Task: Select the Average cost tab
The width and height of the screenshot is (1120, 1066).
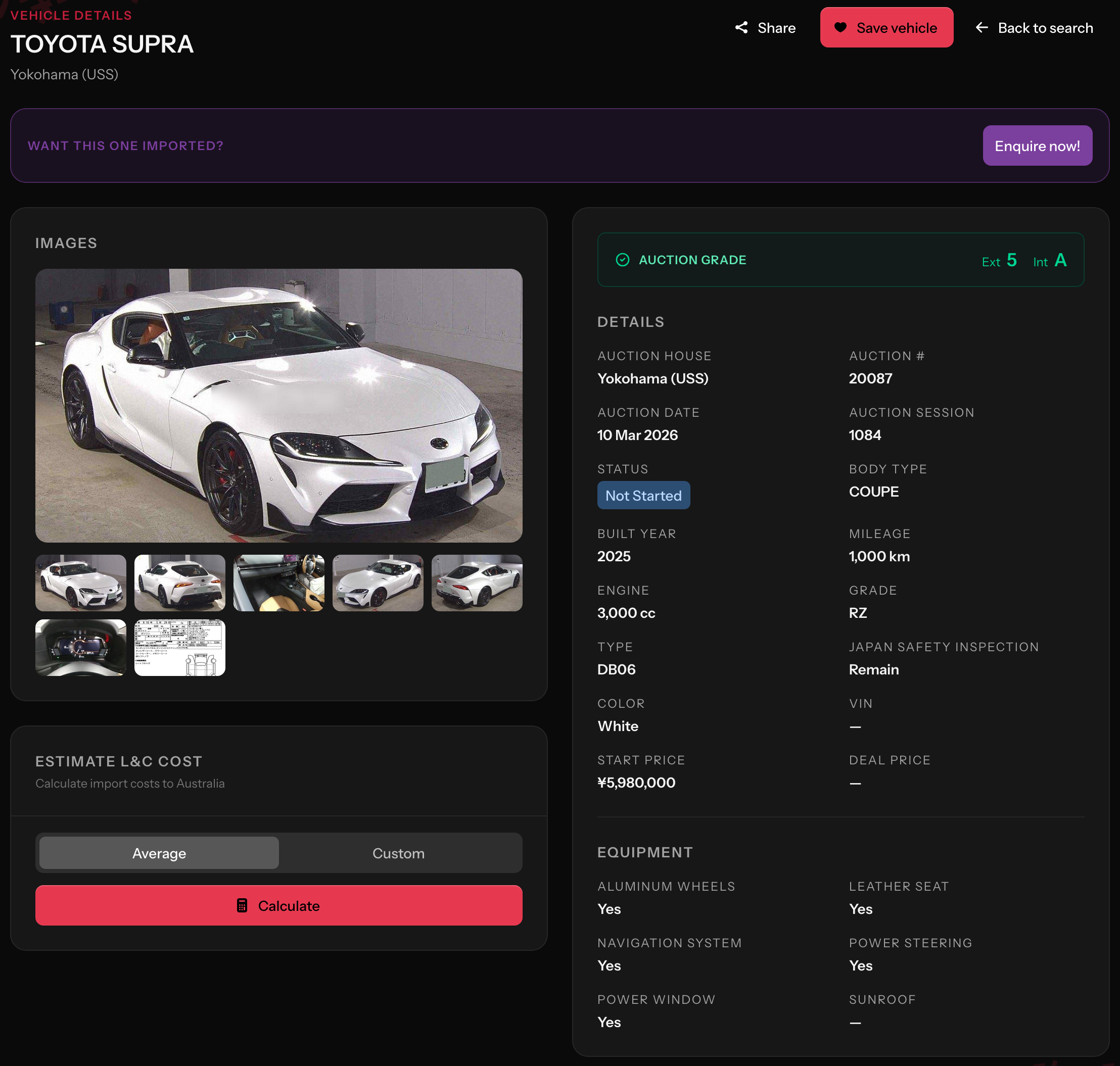Action: (x=159, y=852)
